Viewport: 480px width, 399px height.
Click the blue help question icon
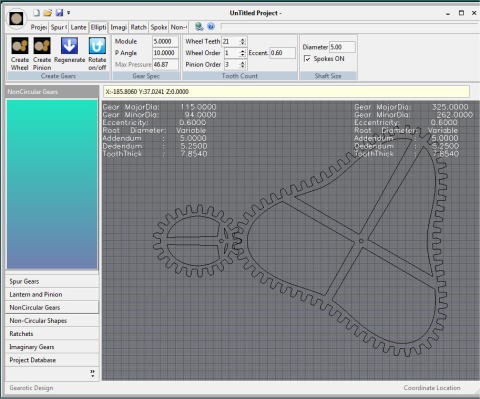coord(211,27)
